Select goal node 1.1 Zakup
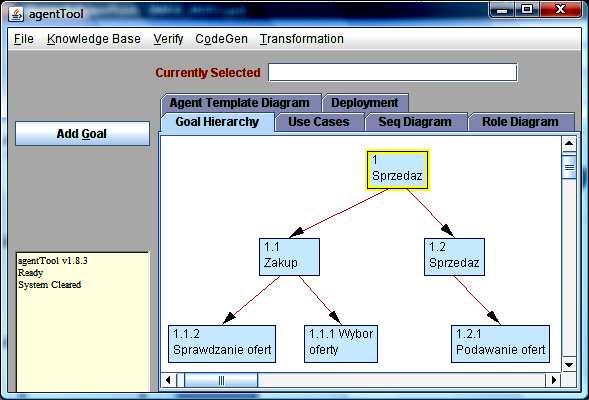Image resolution: width=589 pixels, height=400 pixels. click(289, 257)
